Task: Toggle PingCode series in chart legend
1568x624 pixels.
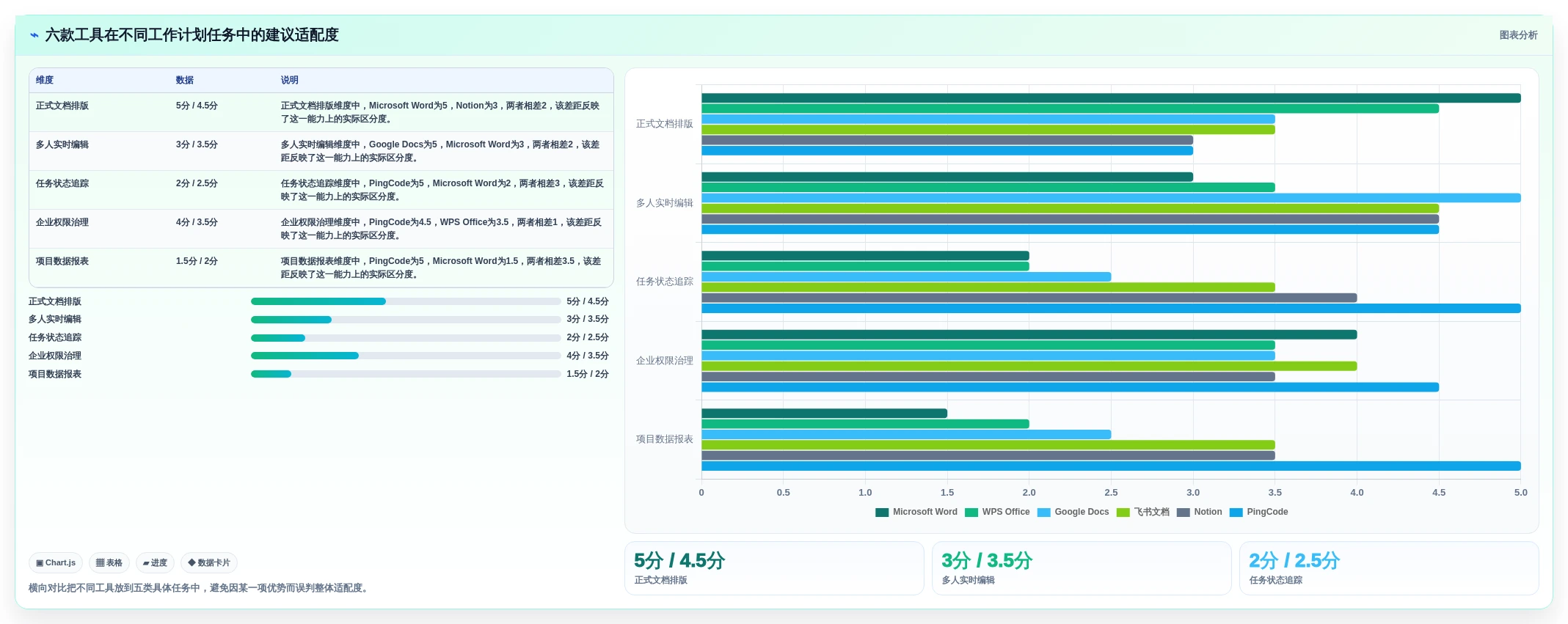Action: pyautogui.click(x=1259, y=512)
